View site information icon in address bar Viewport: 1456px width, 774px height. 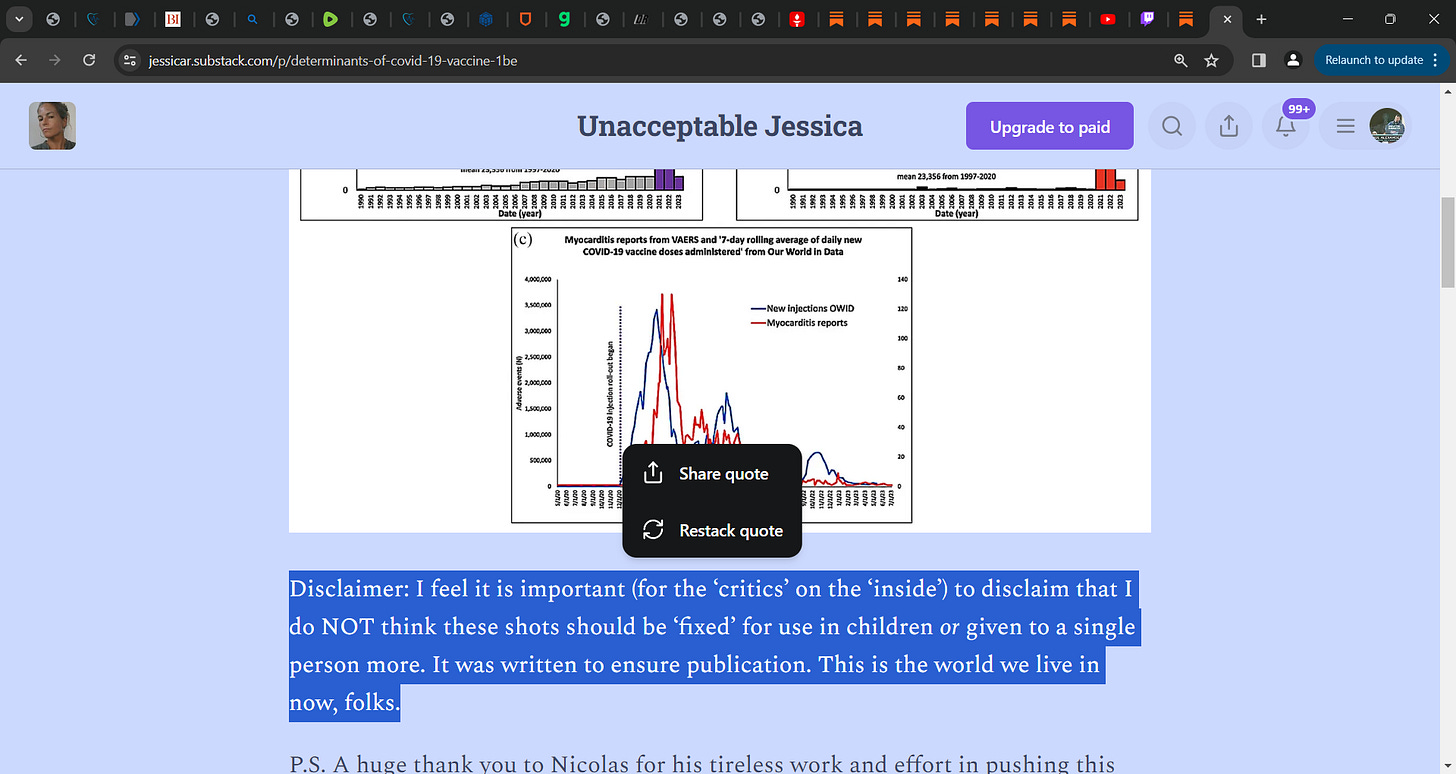[x=128, y=60]
